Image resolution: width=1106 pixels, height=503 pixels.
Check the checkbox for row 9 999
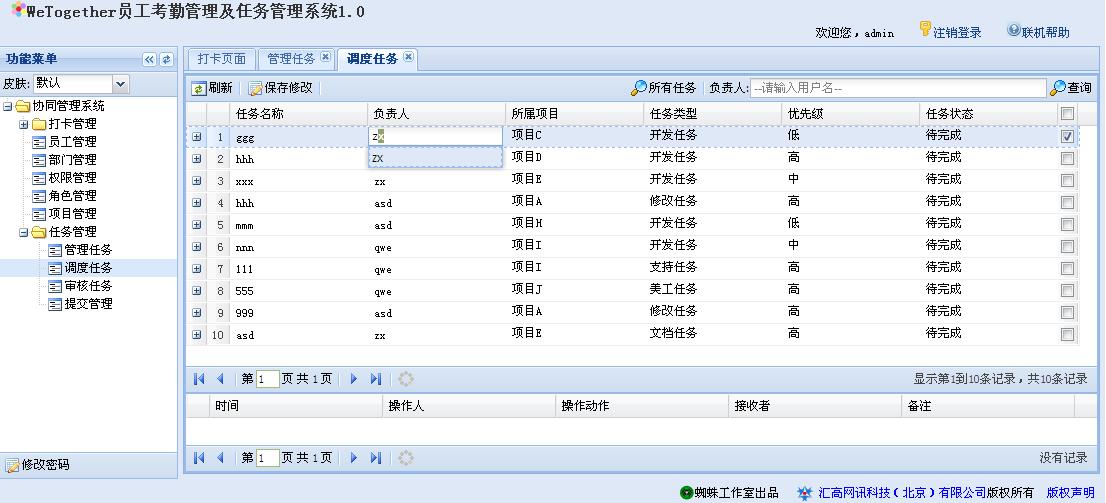tap(1067, 313)
